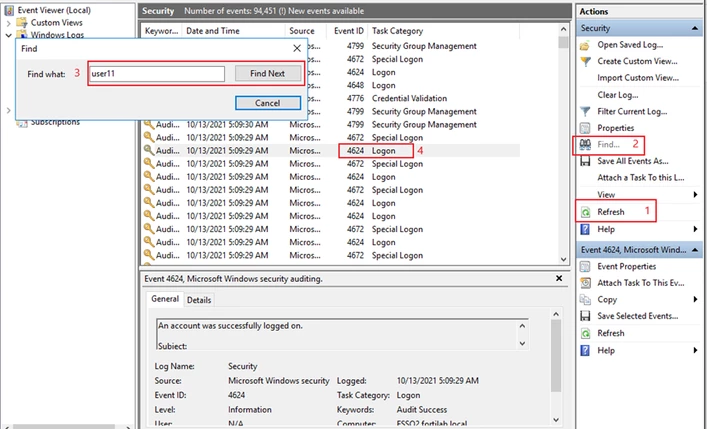Click the Event Properties icon
This screenshot has width=707, height=429.
[585, 267]
